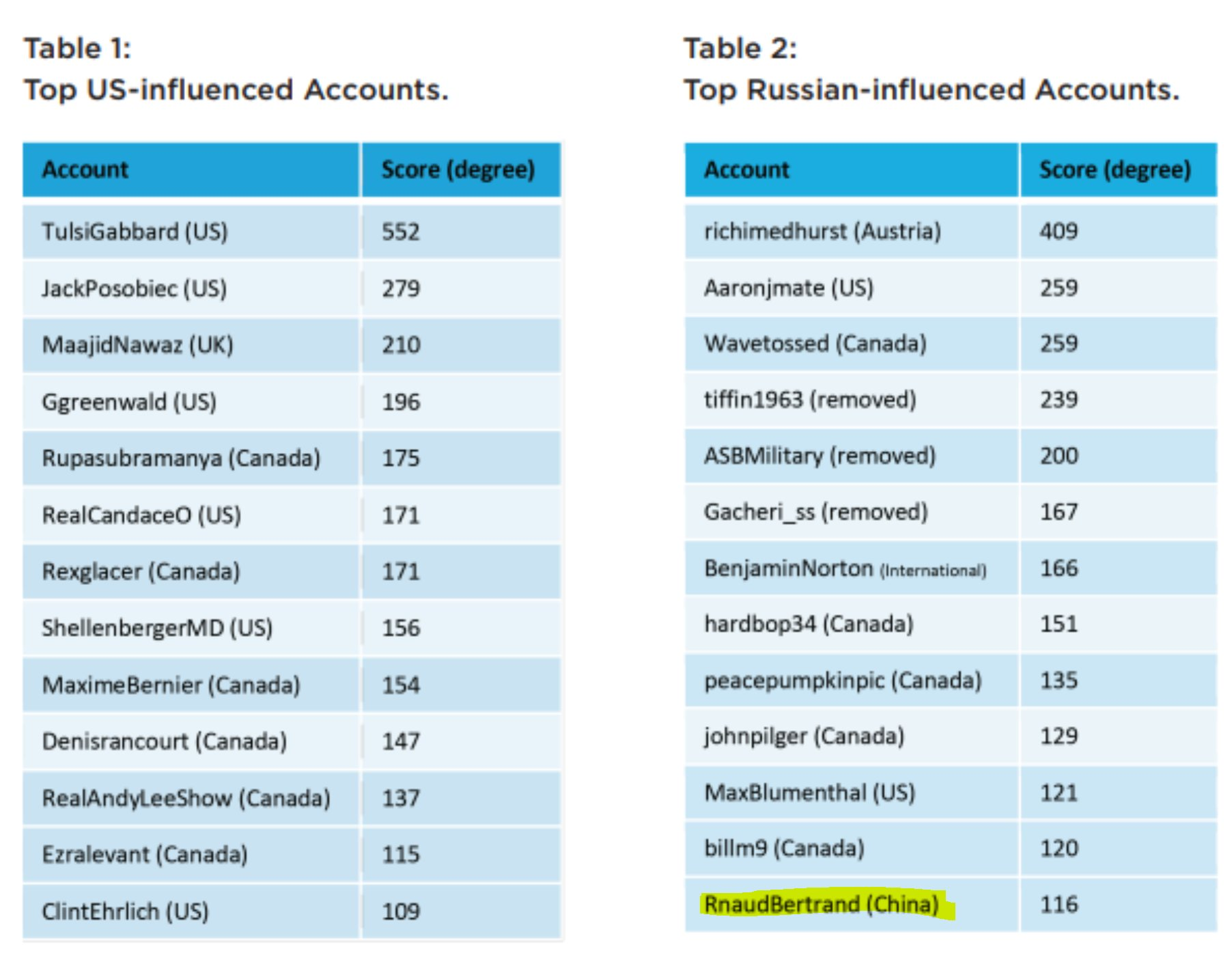Click the Table 2 Score (degree) header
The image size is (1232, 960).
tap(1115, 169)
